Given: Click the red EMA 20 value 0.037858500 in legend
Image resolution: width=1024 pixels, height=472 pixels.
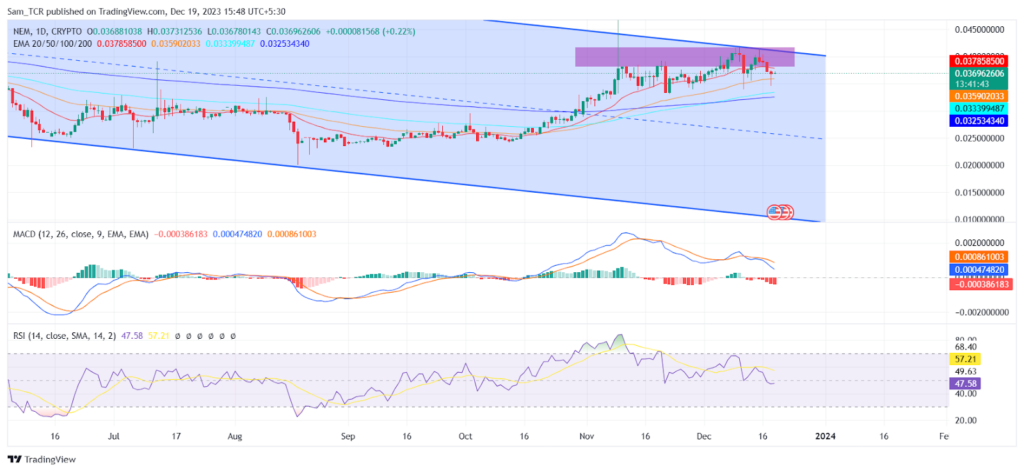Looking at the screenshot, I should tap(122, 44).
